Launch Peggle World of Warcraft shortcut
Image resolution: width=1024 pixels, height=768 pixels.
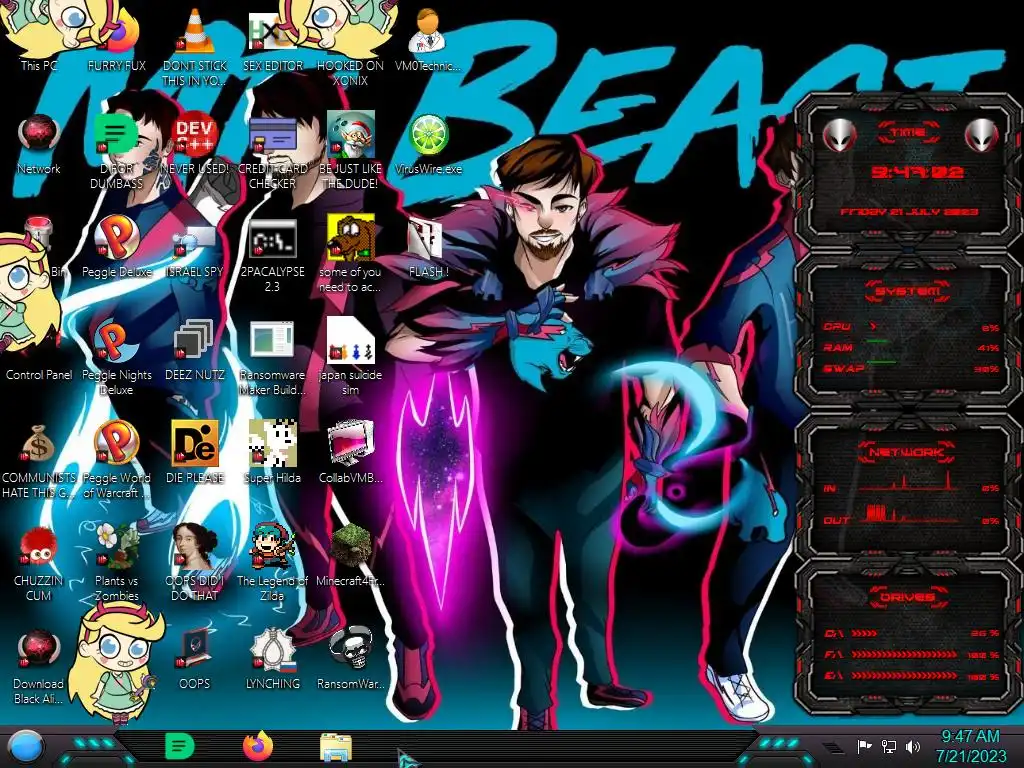coord(116,460)
